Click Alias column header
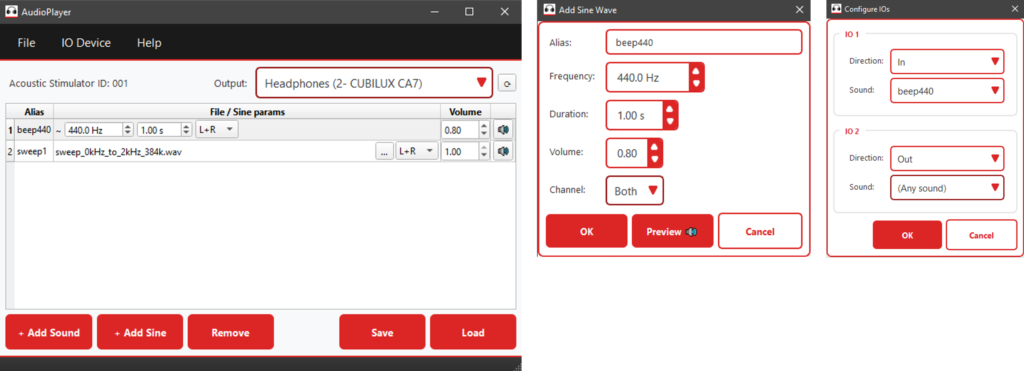 (35, 112)
